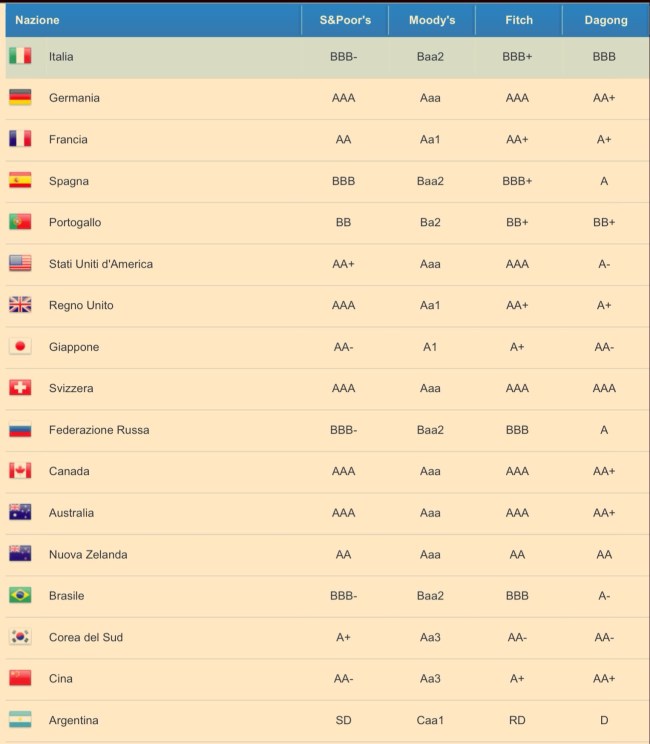Sort by the Moody's column header

tap(432, 20)
